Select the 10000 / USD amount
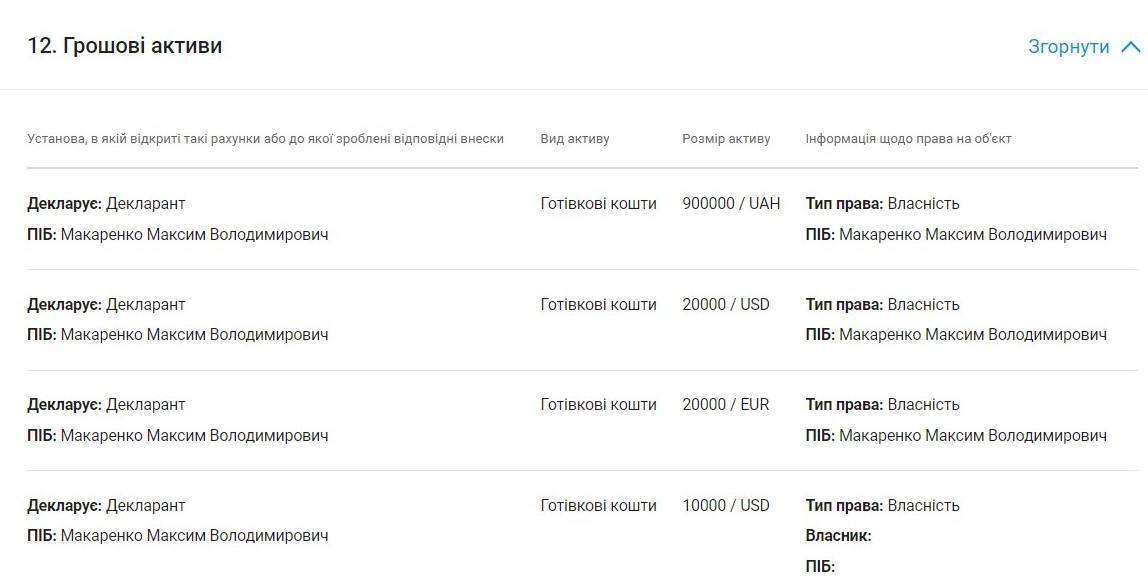 726,506
